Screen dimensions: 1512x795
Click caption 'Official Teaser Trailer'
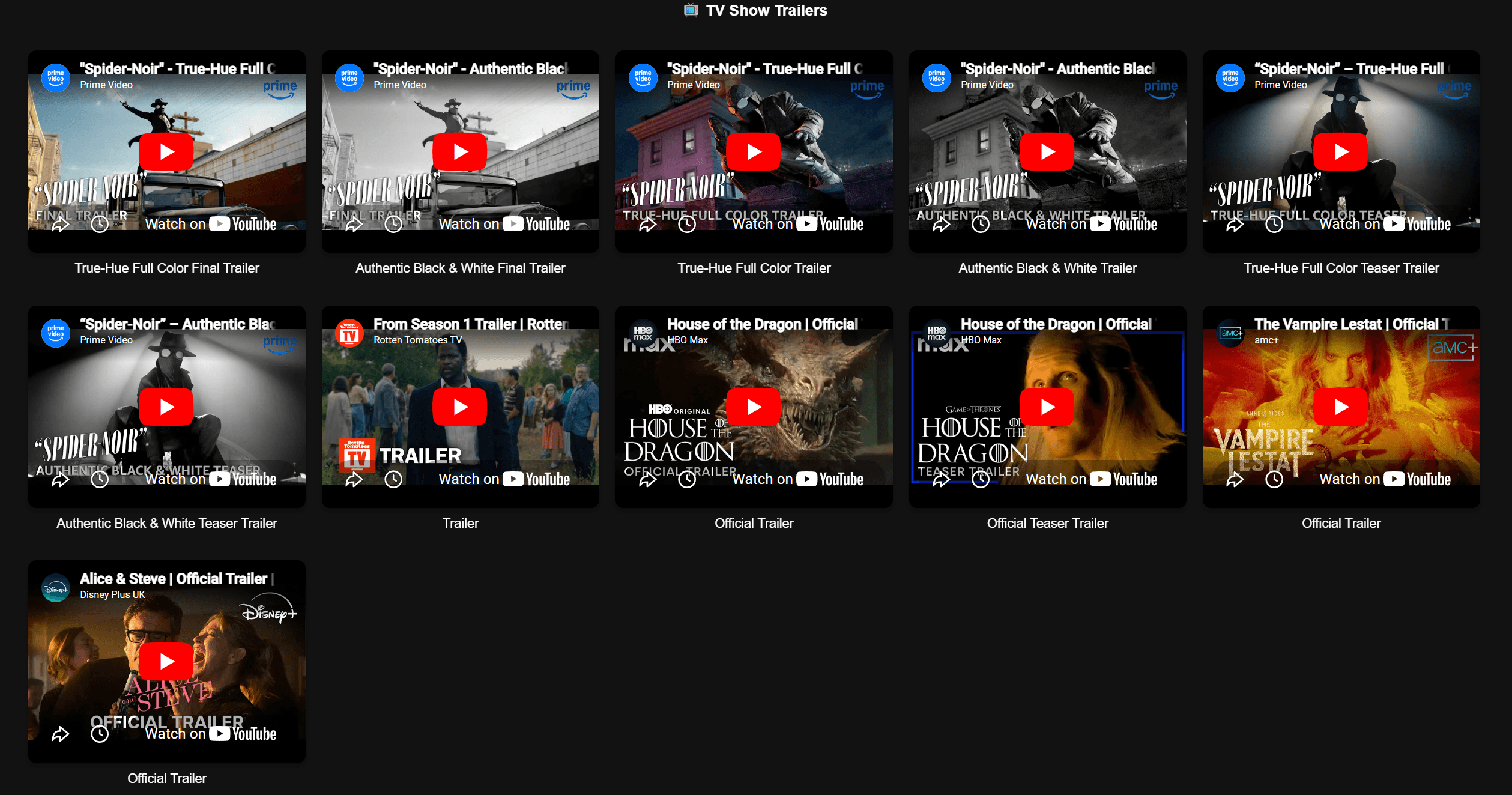(1048, 523)
